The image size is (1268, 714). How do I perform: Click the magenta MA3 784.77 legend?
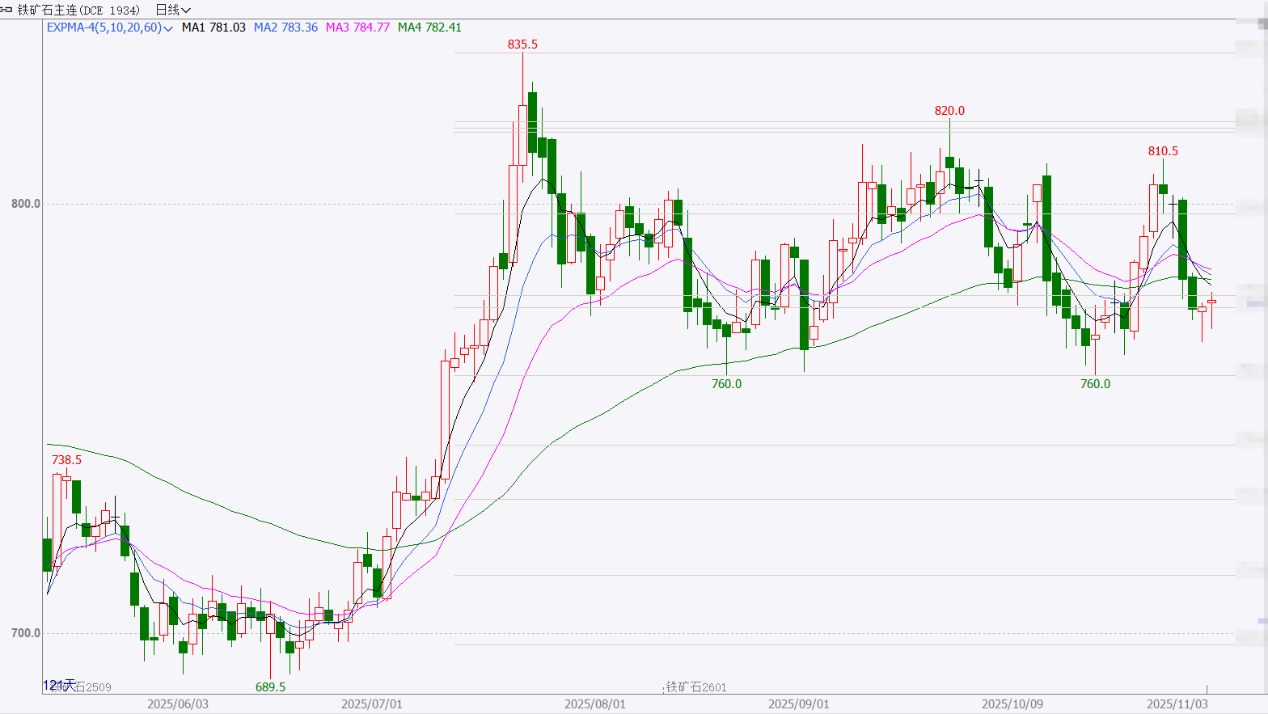coord(357,27)
